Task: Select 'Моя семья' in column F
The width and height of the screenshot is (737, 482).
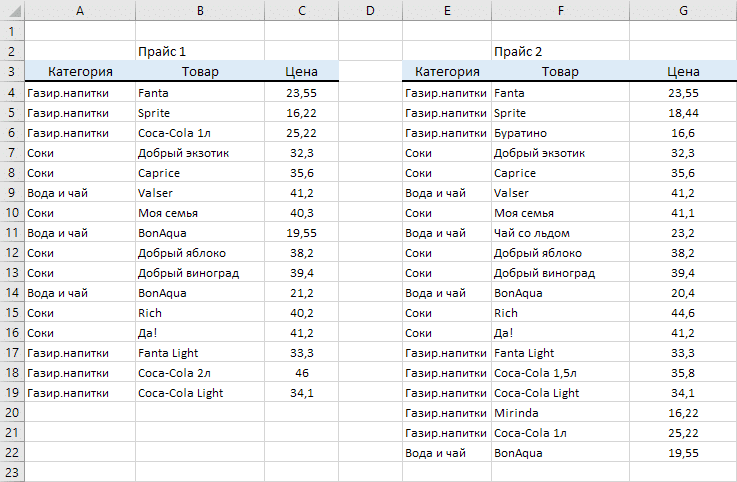Action: [x=560, y=213]
